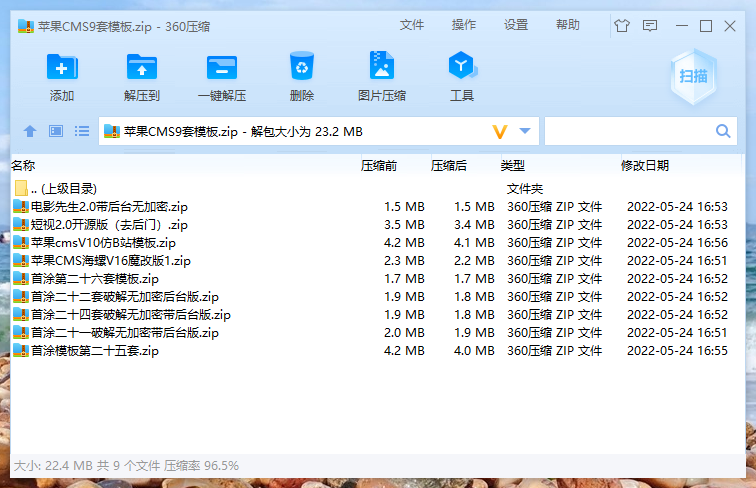Select 苹果CMS海螺V16魔改版1.zip
Viewport: 756px width, 488px height.
click(x=377, y=260)
